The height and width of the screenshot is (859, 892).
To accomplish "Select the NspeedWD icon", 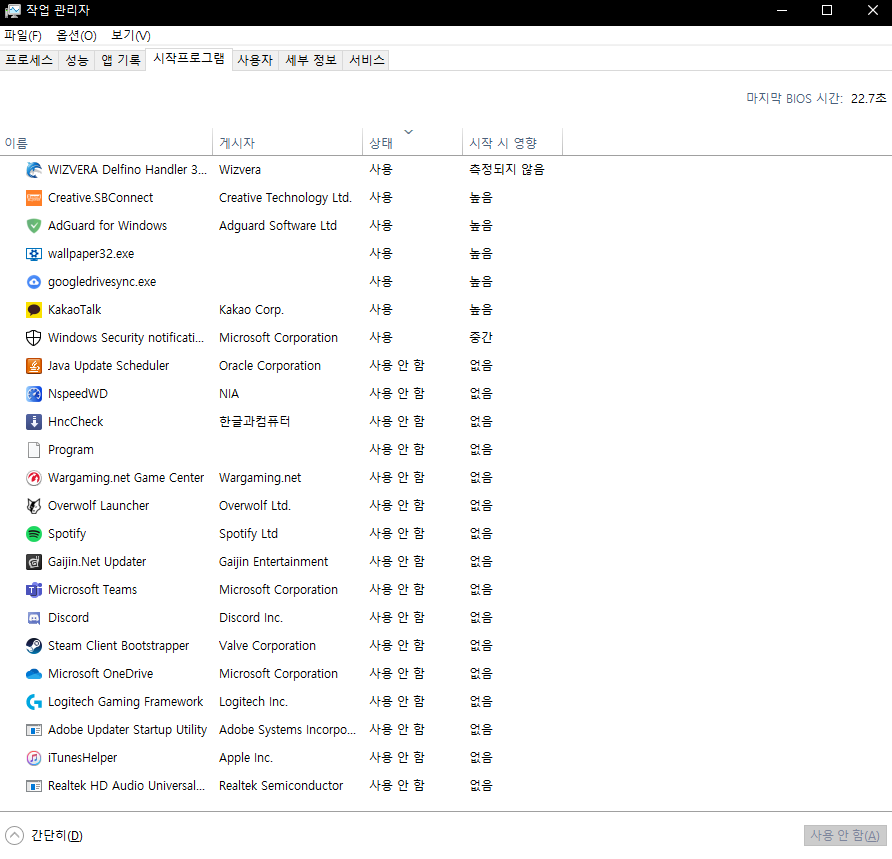I will 34,394.
